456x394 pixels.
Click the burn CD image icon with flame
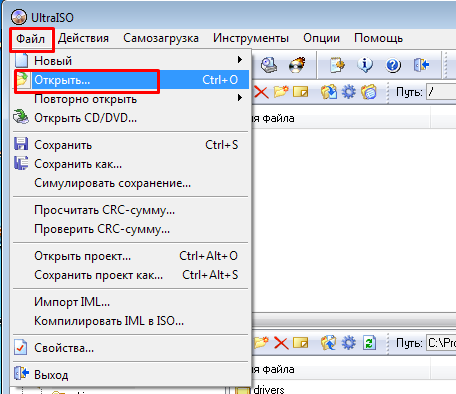(297, 65)
